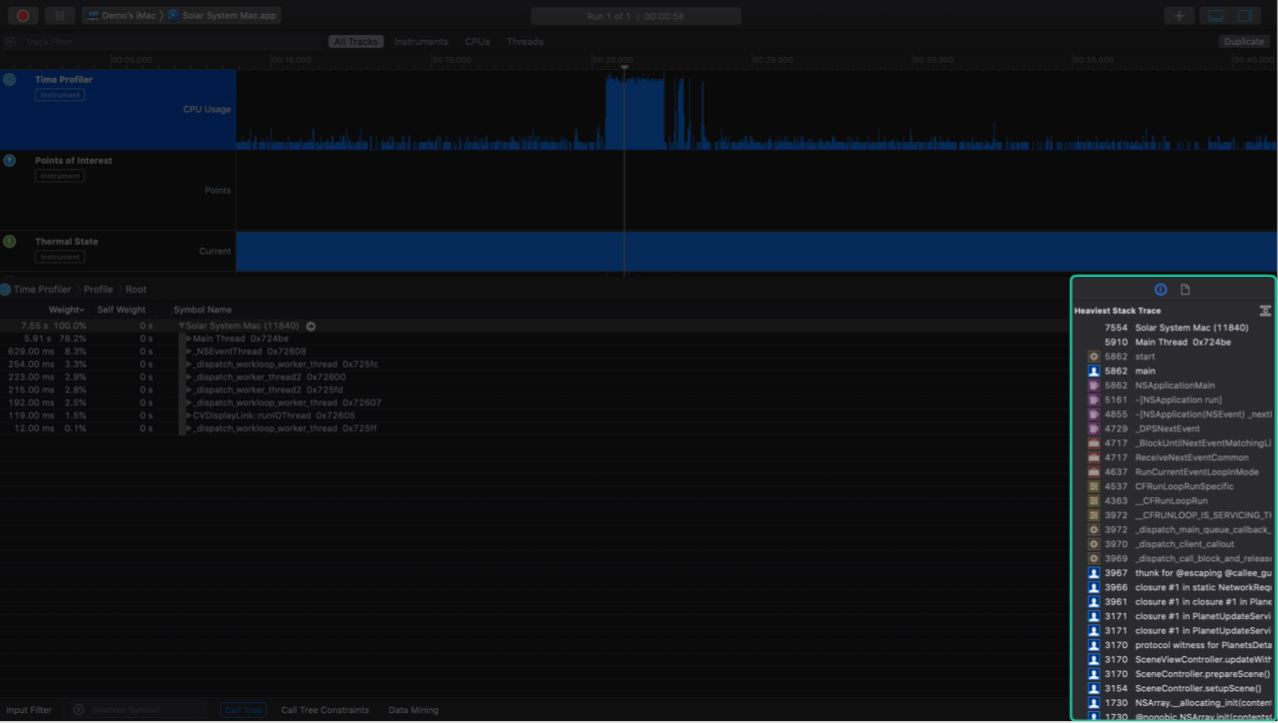Click the collapse icon beside Heaviest Stack Trace
This screenshot has height=723, width=1278.
click(1265, 311)
